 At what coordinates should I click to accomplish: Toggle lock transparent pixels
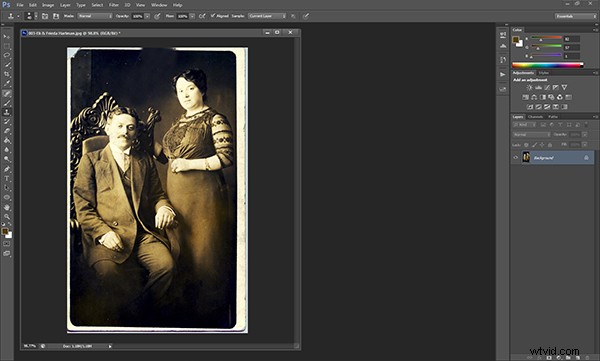point(527,145)
